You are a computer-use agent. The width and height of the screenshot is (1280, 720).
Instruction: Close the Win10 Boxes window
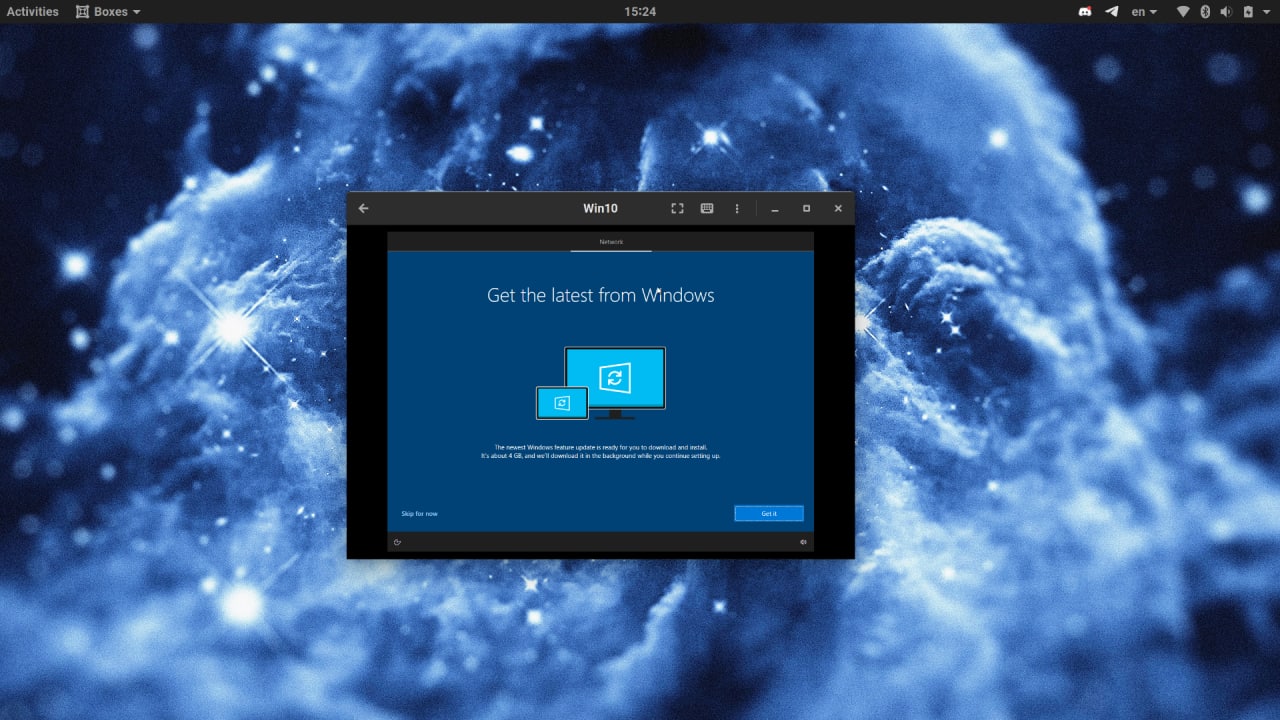tap(838, 208)
